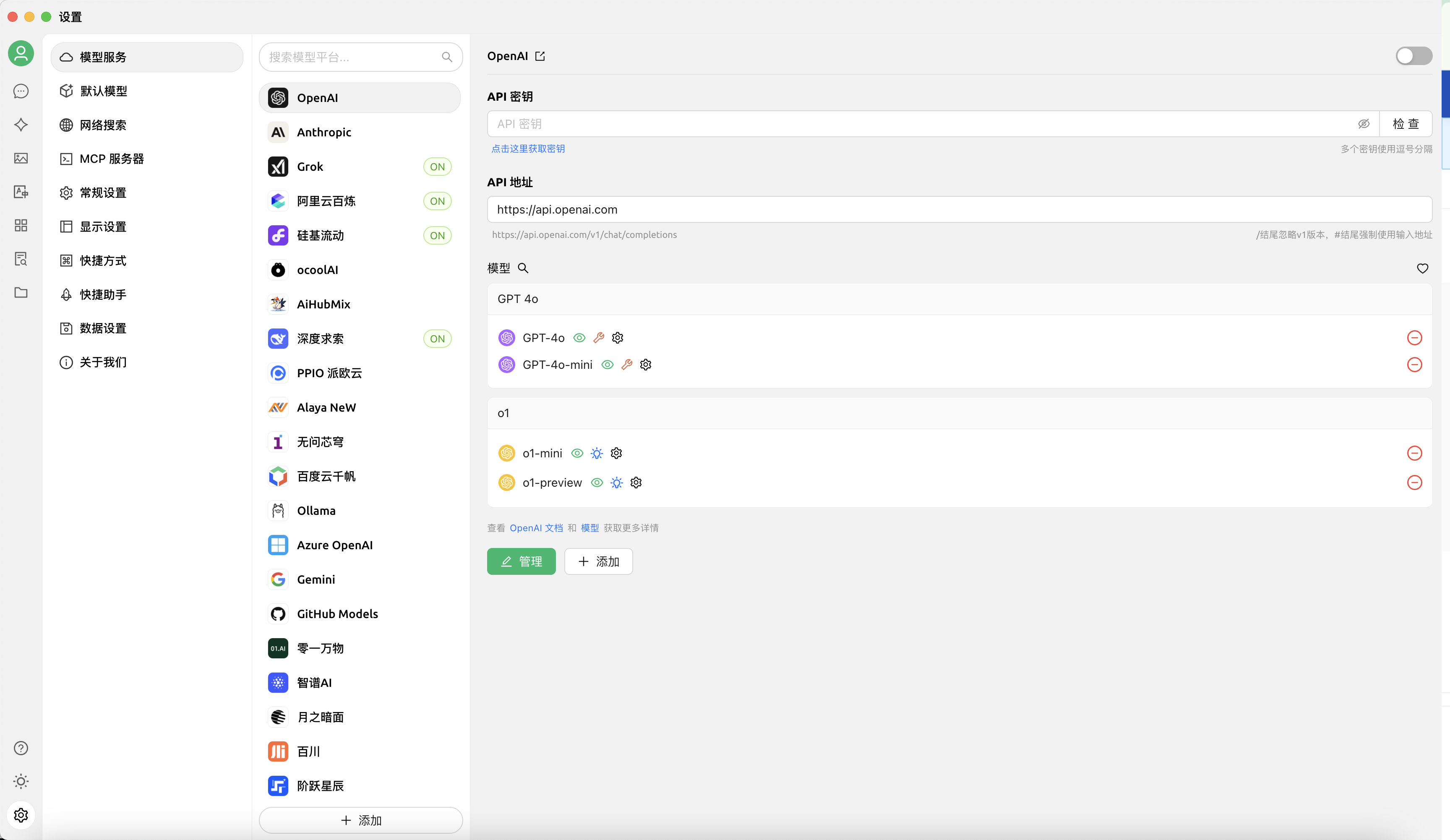Collapse the o1 model group

pyautogui.click(x=959, y=413)
